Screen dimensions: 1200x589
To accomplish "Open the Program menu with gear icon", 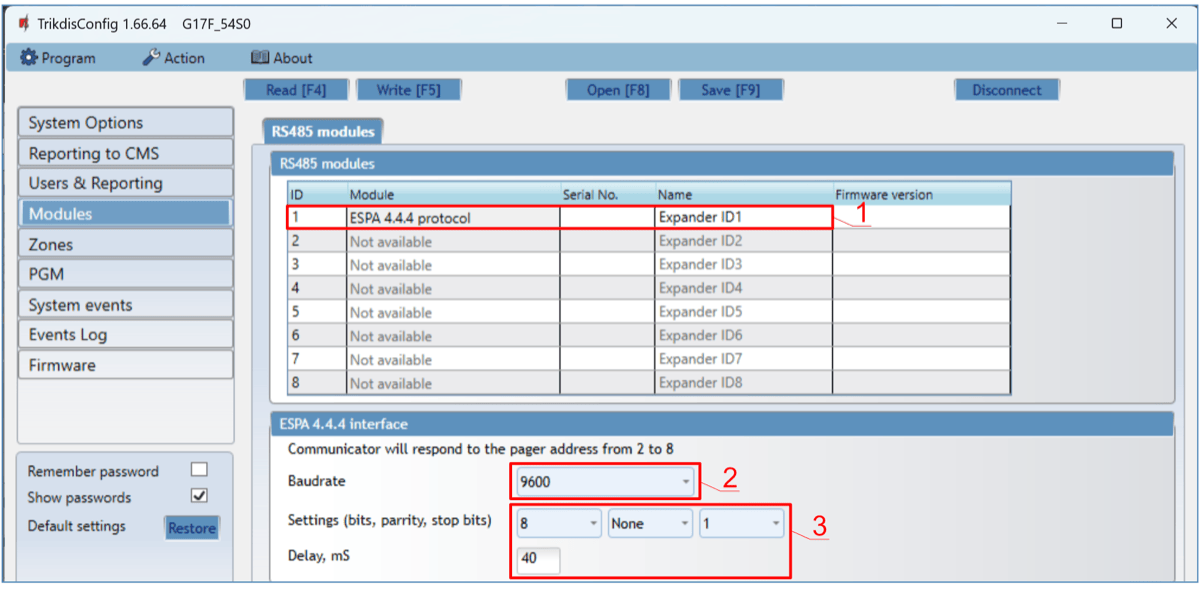I will 58,58.
